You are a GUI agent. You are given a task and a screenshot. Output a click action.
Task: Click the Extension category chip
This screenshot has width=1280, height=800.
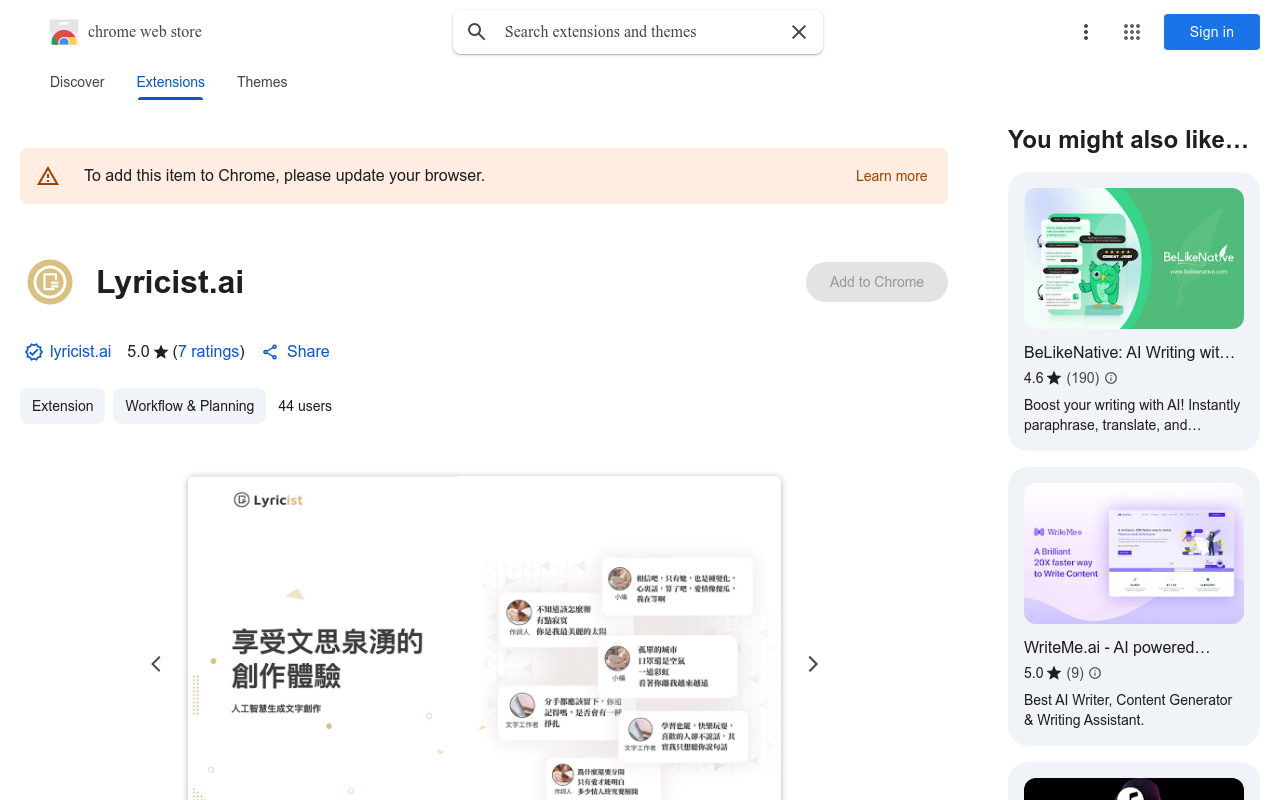(62, 406)
